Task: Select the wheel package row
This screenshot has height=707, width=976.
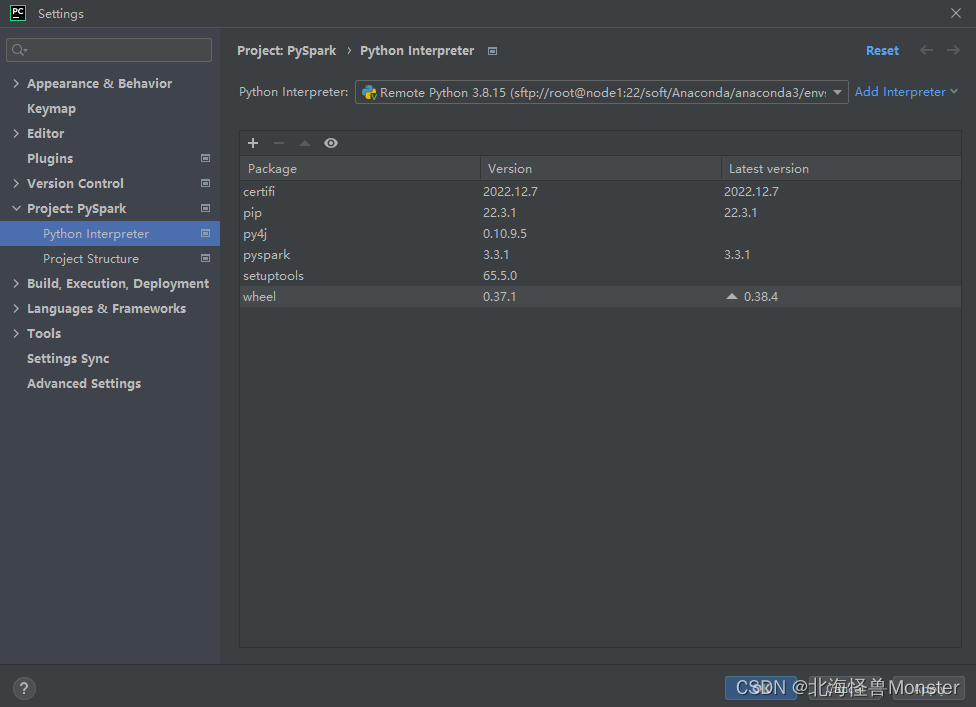Action: tap(600, 297)
